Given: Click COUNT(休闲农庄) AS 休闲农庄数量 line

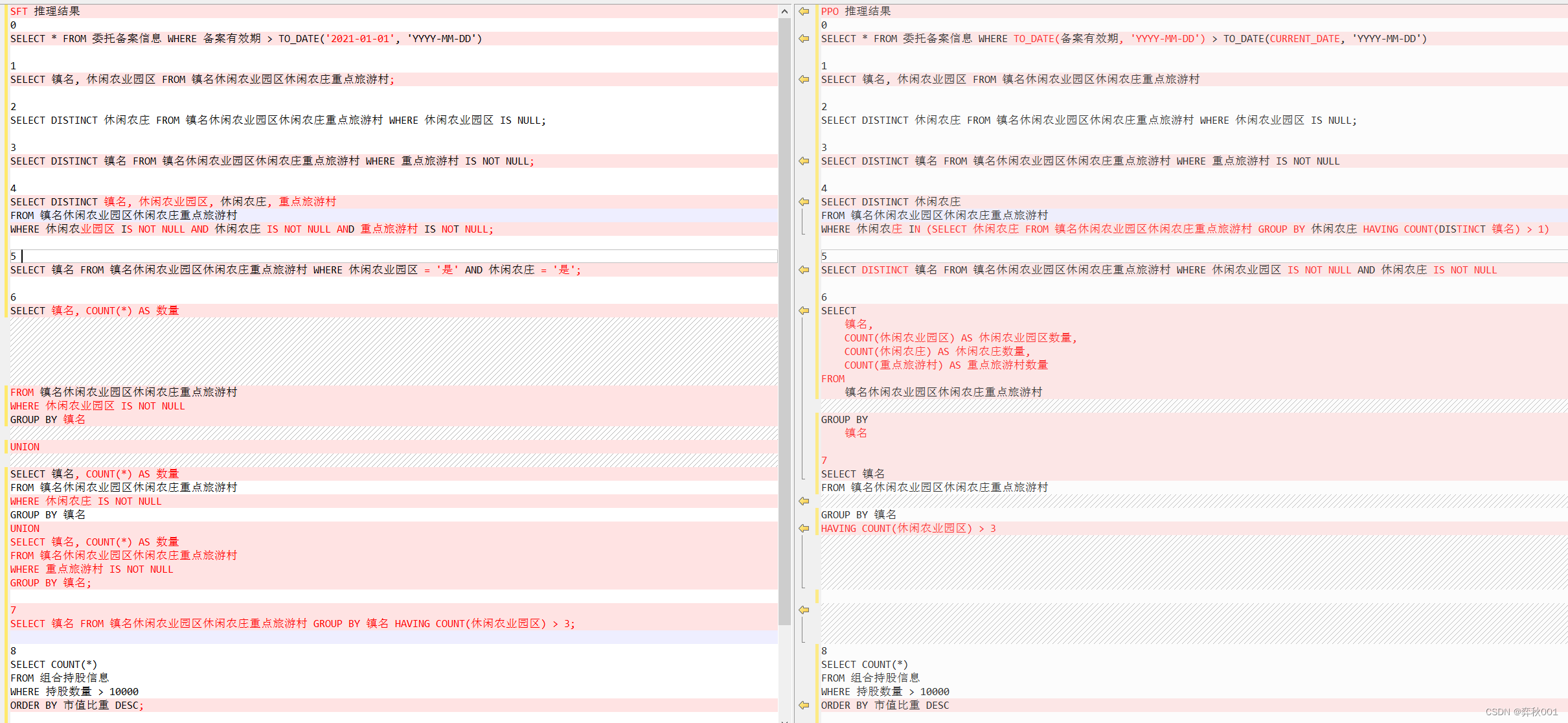Looking at the screenshot, I should pos(937,351).
